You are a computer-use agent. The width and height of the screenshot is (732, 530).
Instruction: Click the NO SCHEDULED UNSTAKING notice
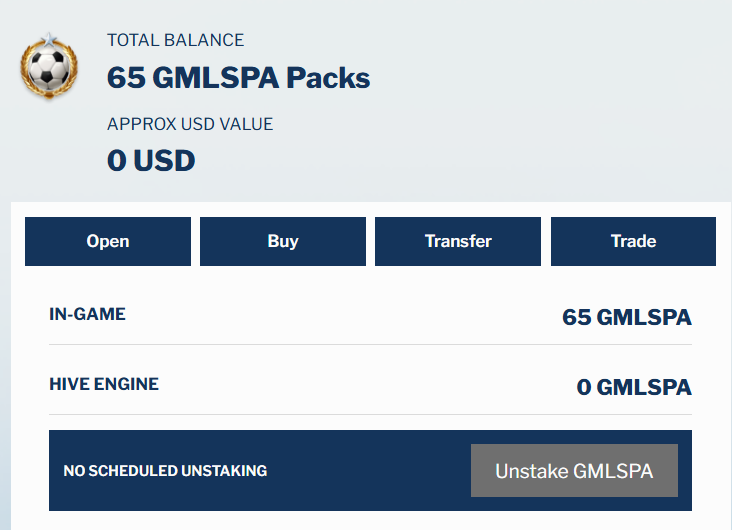click(x=165, y=471)
